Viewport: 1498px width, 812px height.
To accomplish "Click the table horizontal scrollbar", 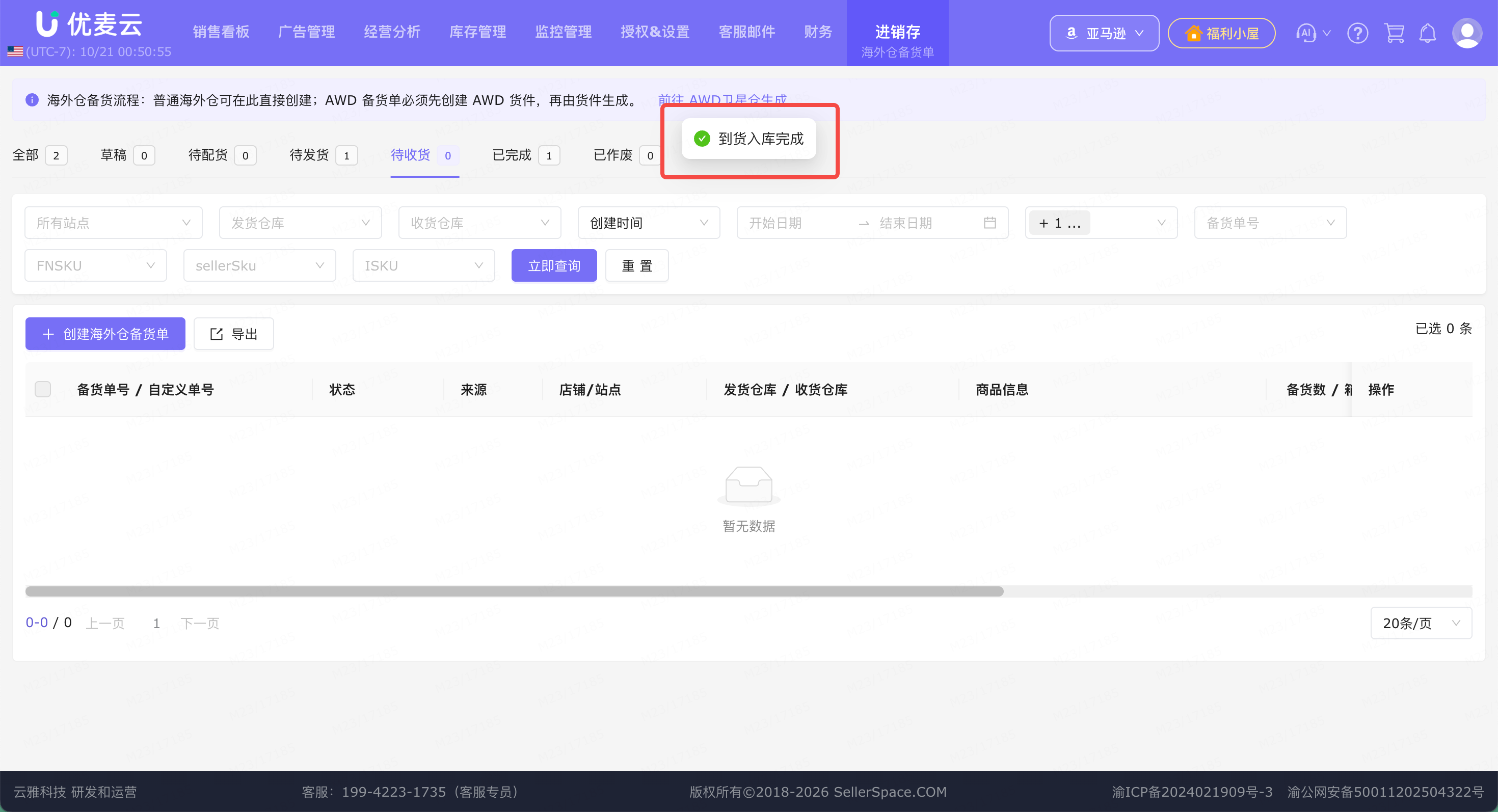I will point(514,591).
